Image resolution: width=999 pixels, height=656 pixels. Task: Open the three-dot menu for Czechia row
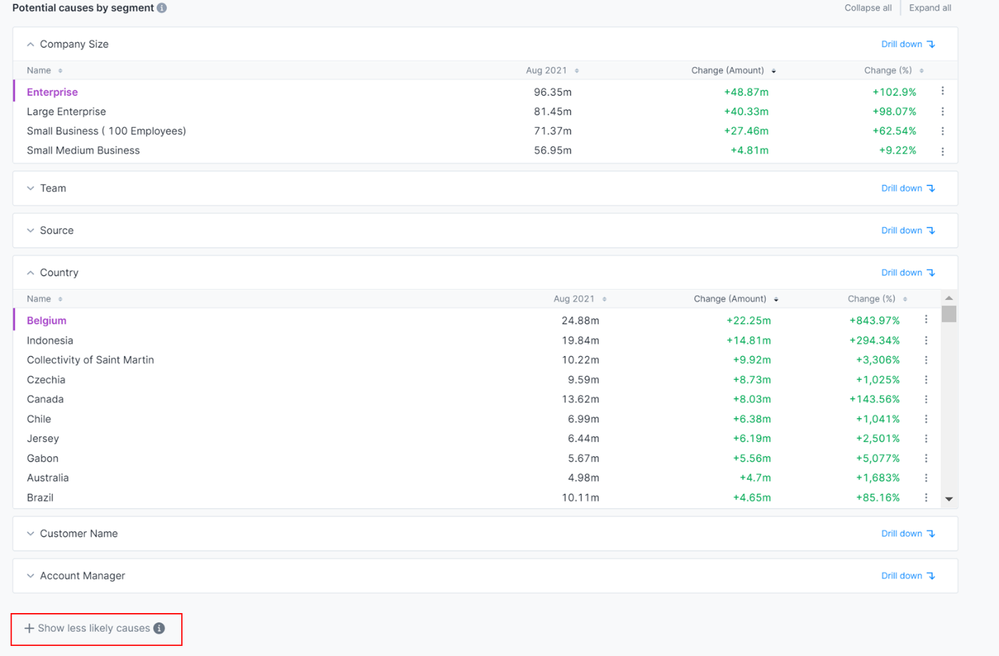[x=926, y=380]
